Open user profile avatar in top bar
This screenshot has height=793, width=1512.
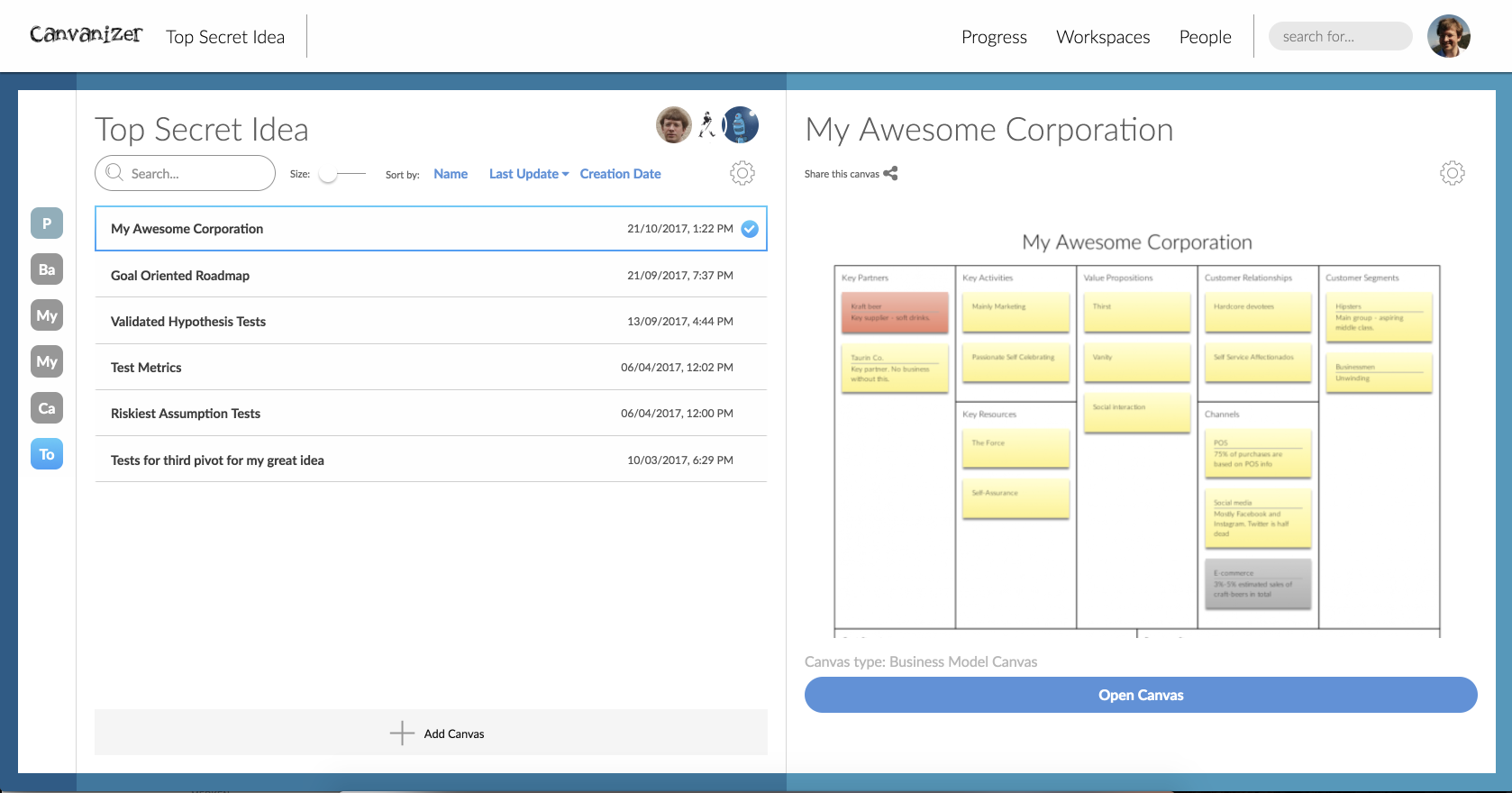pos(1448,36)
